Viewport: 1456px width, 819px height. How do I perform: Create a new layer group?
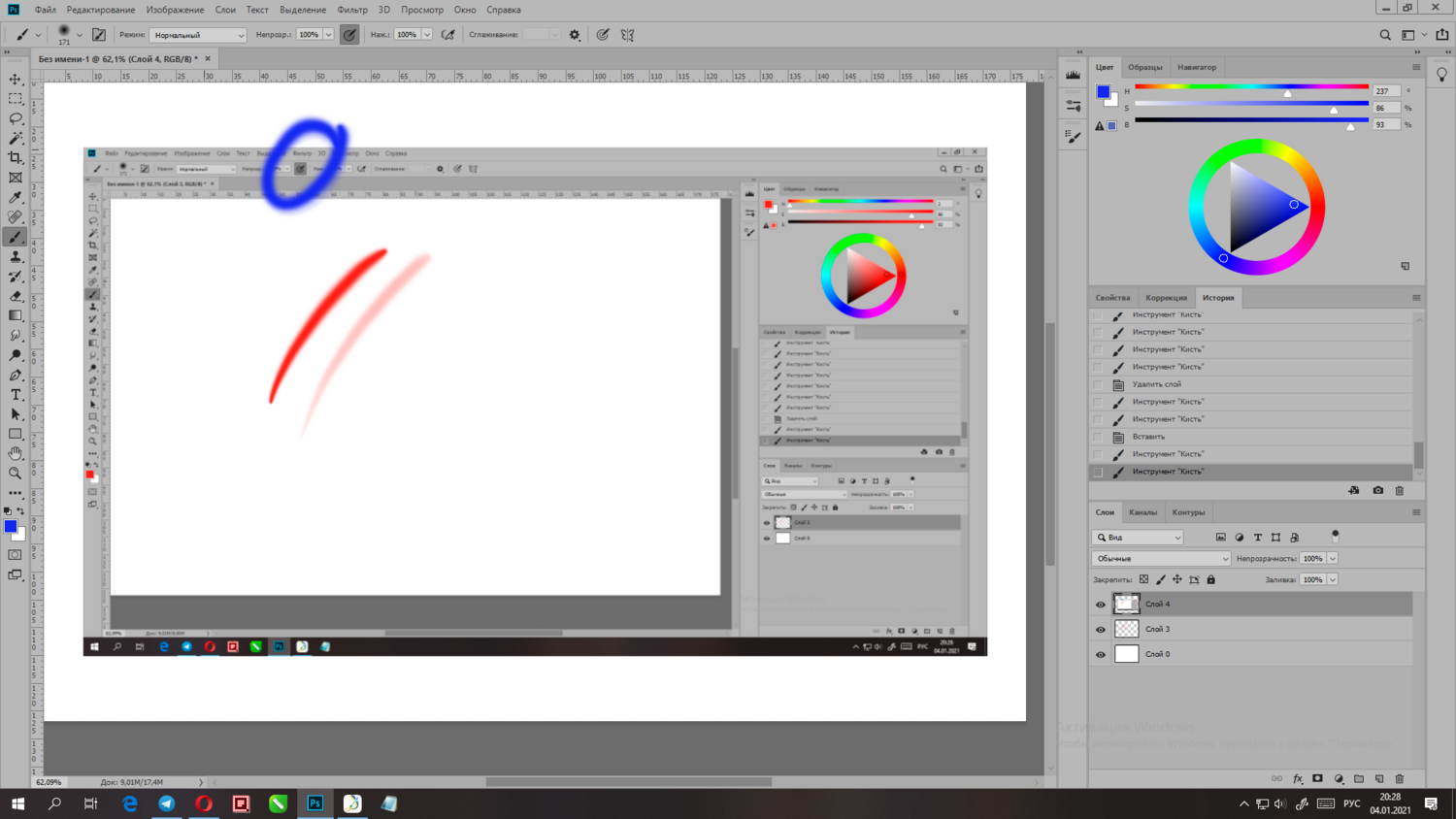[x=1359, y=778]
